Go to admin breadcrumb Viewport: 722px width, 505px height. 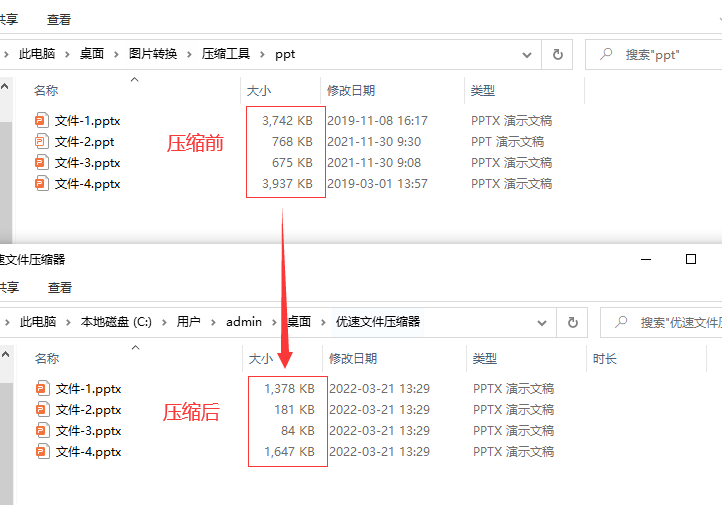click(x=244, y=322)
